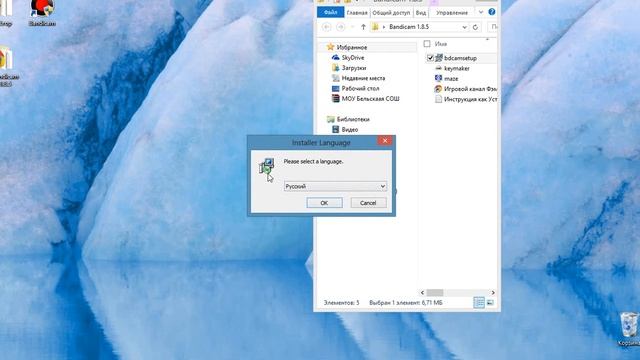
Task: Select the maze file icon
Action: point(439,78)
